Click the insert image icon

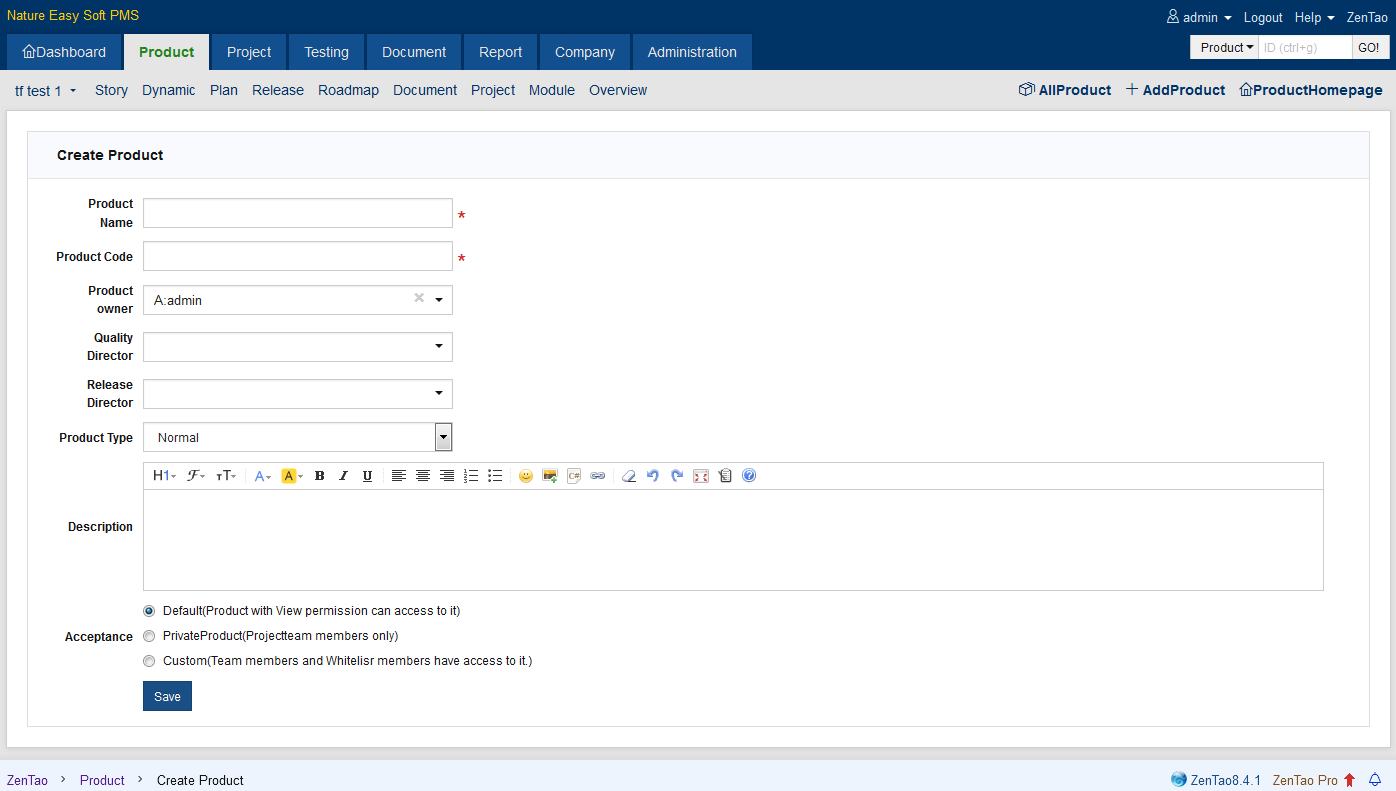[x=550, y=476]
